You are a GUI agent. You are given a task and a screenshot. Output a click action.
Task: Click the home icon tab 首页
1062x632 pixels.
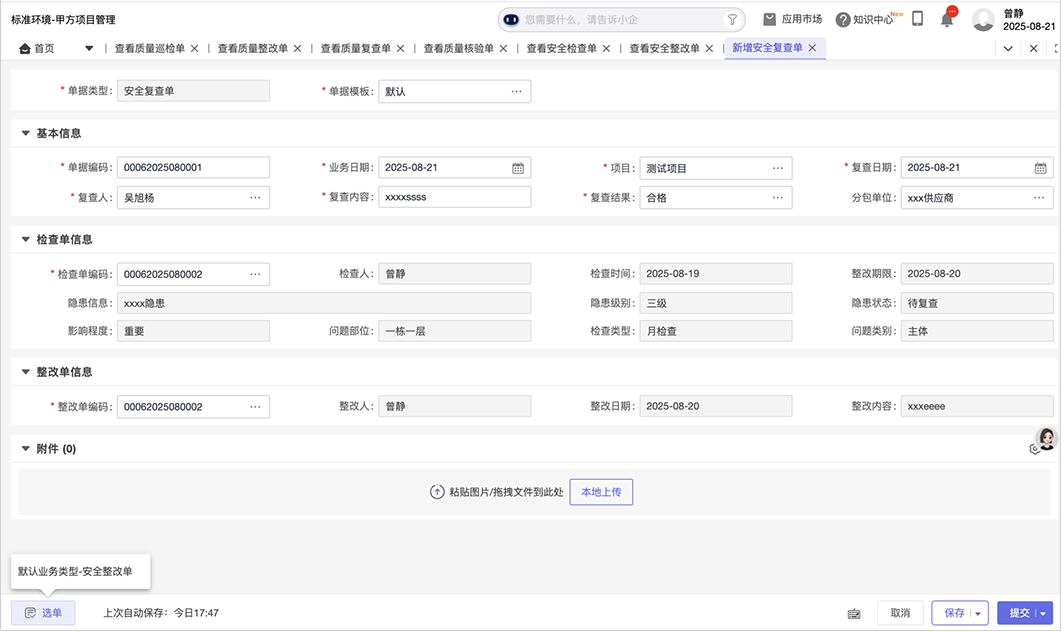coord(37,48)
